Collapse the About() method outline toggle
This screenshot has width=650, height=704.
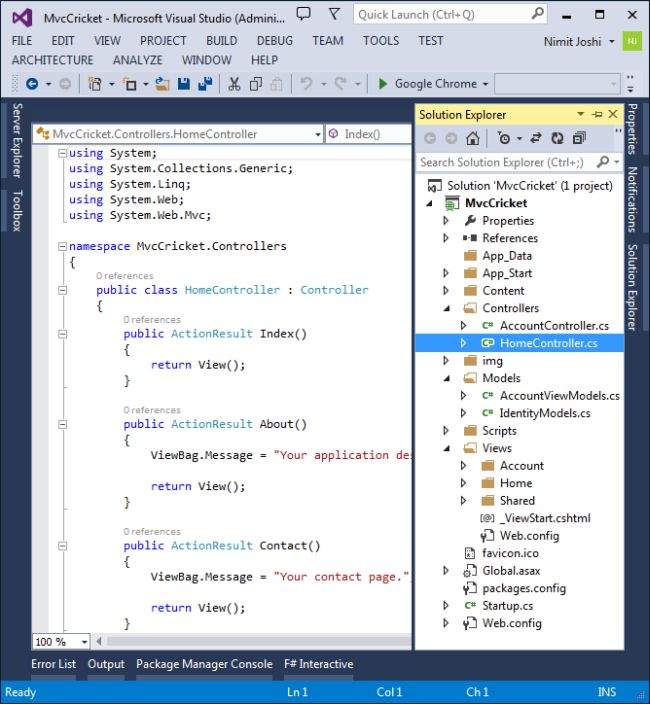point(62,424)
